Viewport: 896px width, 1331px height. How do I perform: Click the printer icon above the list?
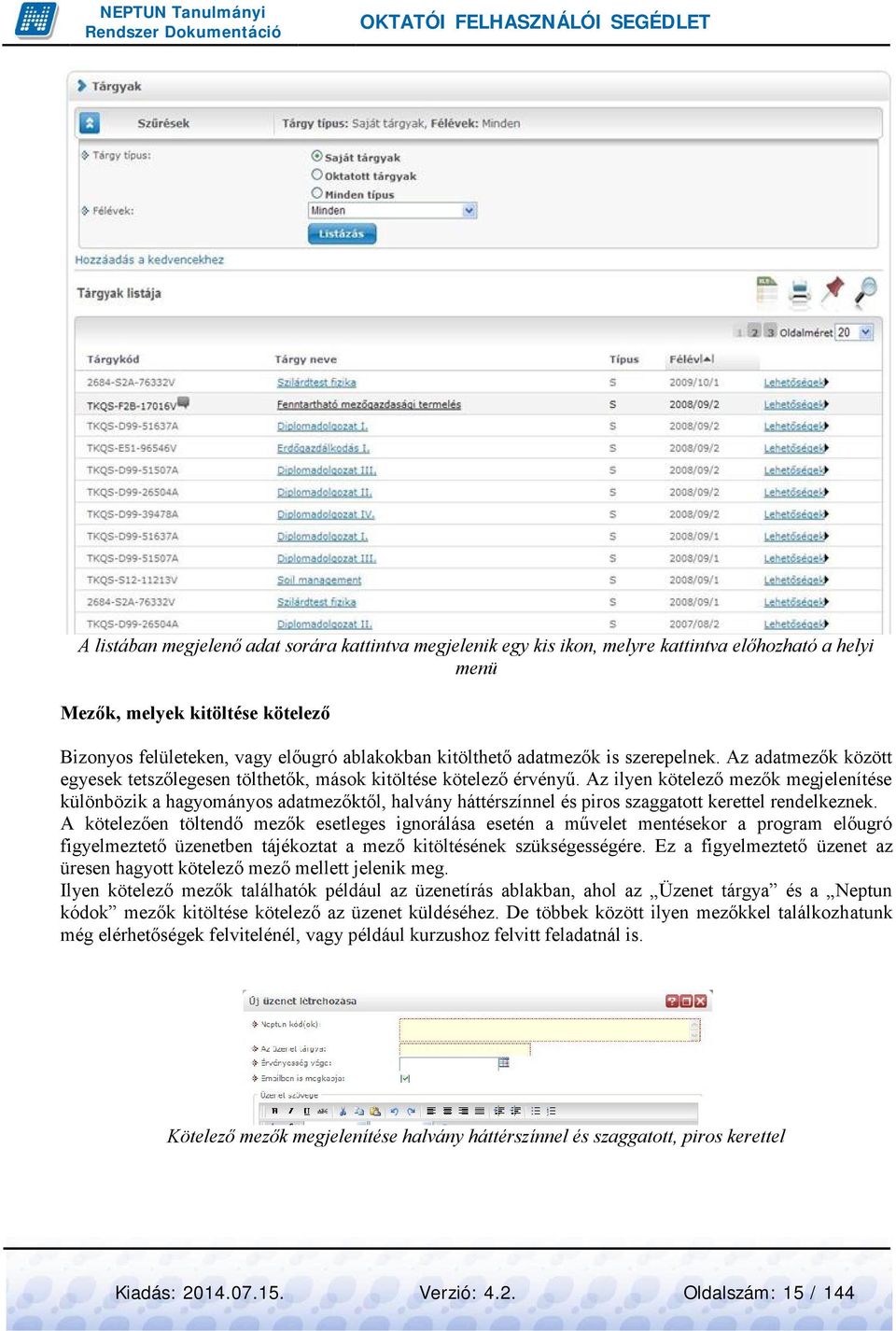tap(800, 292)
